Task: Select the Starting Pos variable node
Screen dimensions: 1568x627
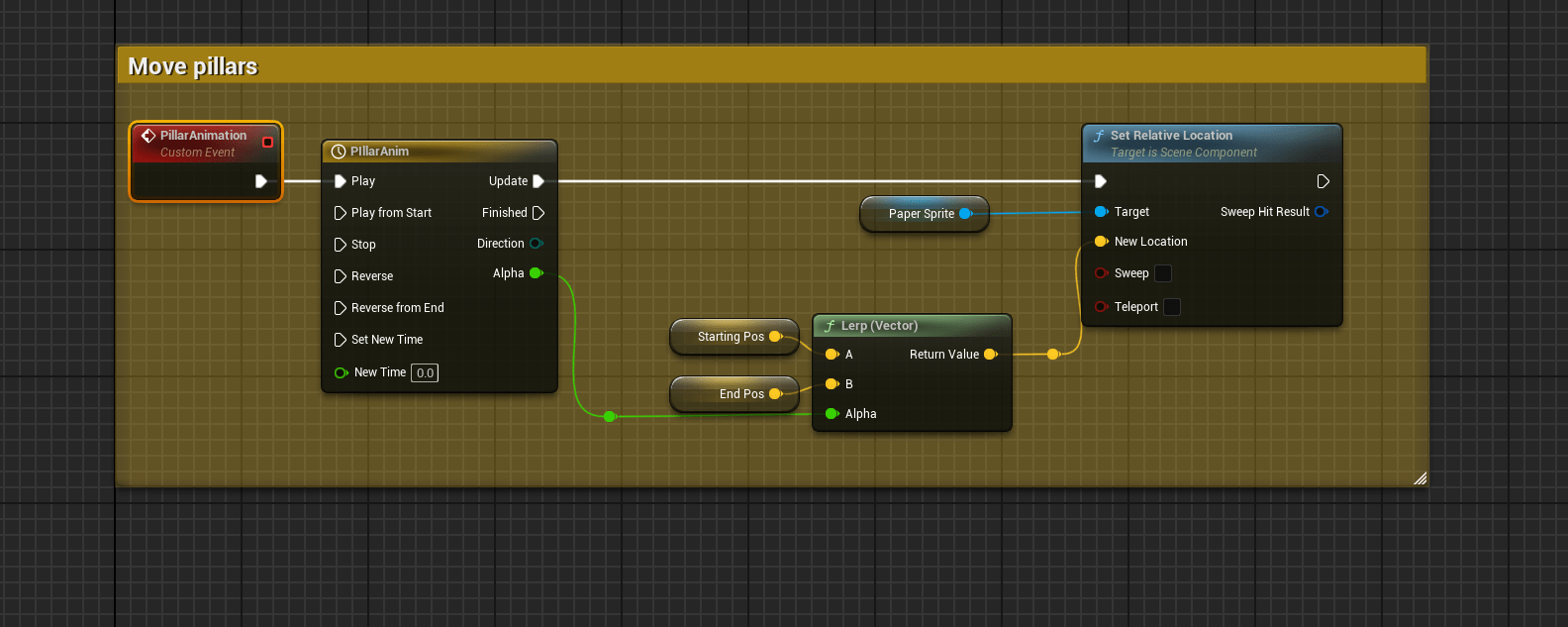Action: 735,337
